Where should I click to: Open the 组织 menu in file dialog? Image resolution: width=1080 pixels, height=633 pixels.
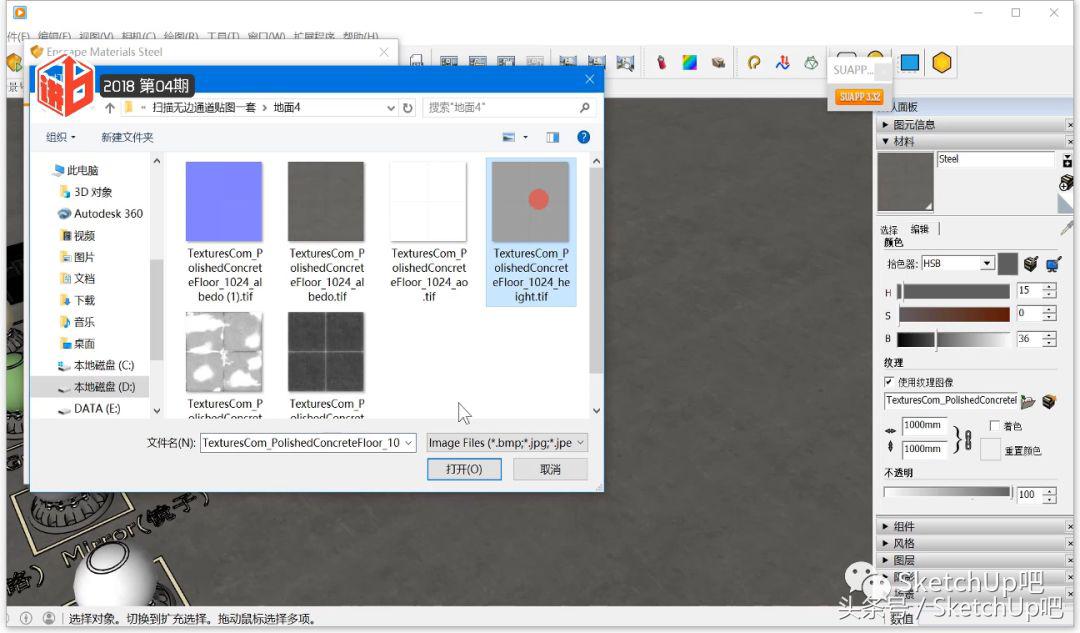pyautogui.click(x=60, y=137)
